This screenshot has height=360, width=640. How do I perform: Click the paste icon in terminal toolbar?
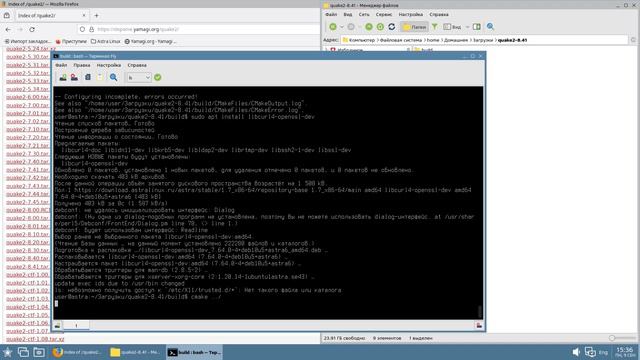[x=100, y=77]
